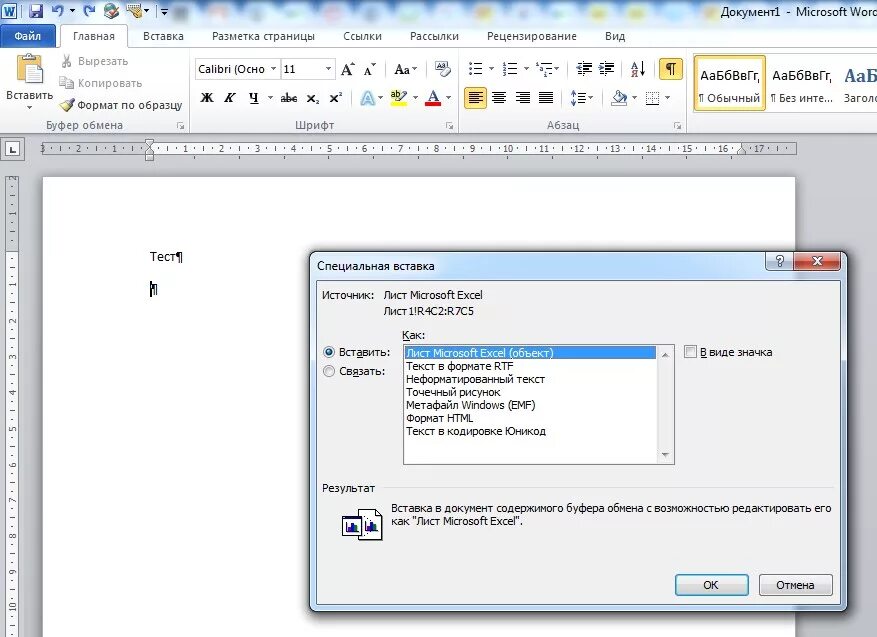Select Текст в кодировке Юникод item
877x637 pixels.
476,431
